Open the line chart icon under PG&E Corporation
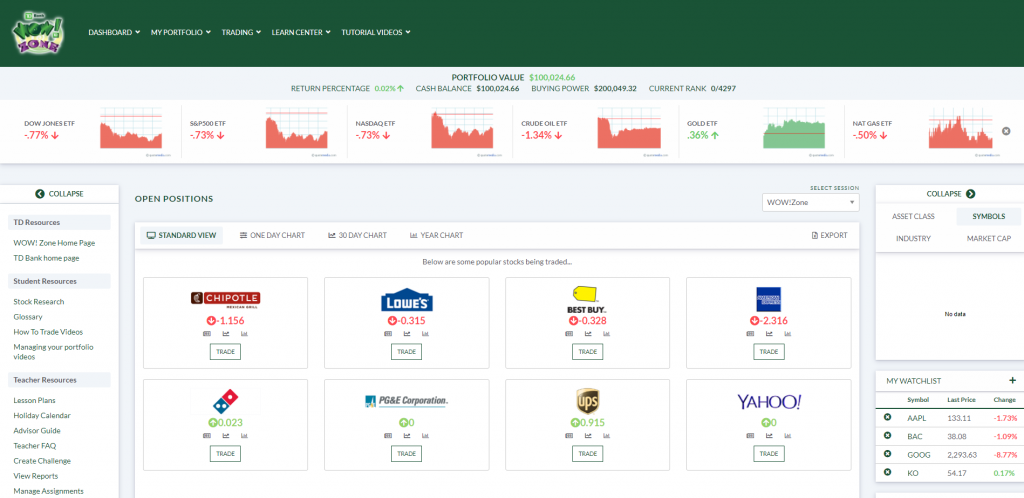Viewport: 1024px width, 498px height. click(407, 435)
